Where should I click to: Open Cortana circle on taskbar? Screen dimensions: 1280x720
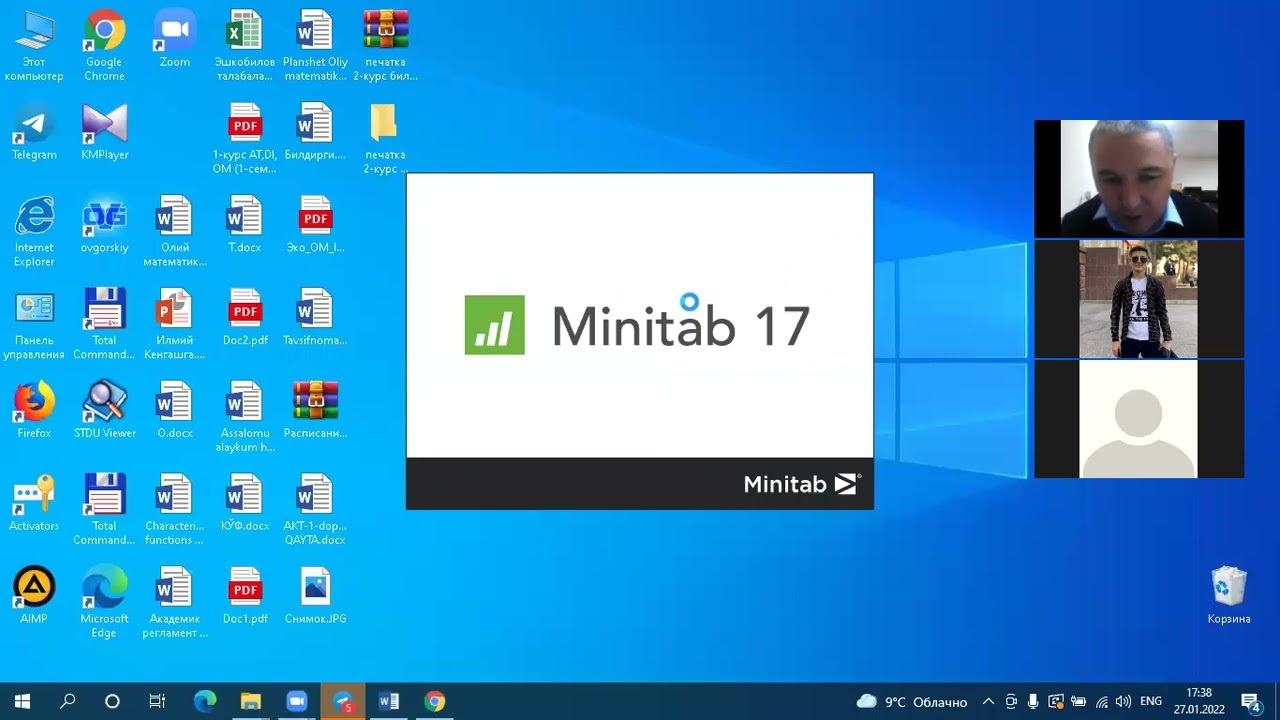pyautogui.click(x=112, y=701)
